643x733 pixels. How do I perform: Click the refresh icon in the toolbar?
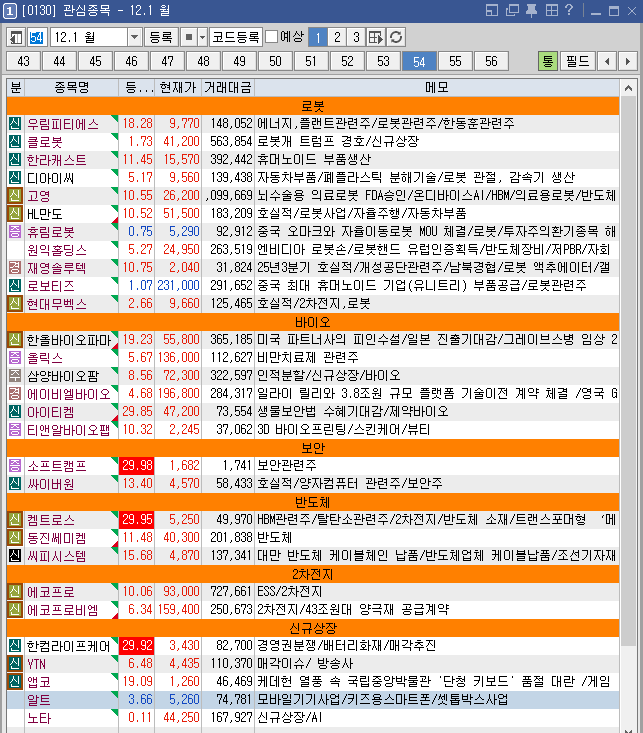tap(397, 37)
